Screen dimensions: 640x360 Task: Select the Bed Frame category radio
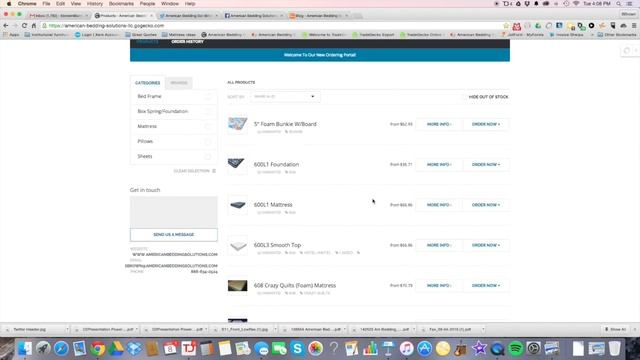click(x=208, y=97)
